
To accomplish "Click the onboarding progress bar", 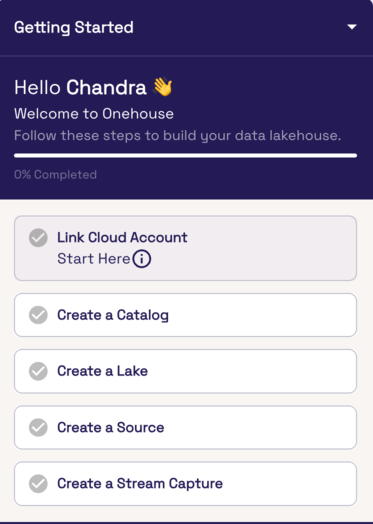I will (185, 155).
